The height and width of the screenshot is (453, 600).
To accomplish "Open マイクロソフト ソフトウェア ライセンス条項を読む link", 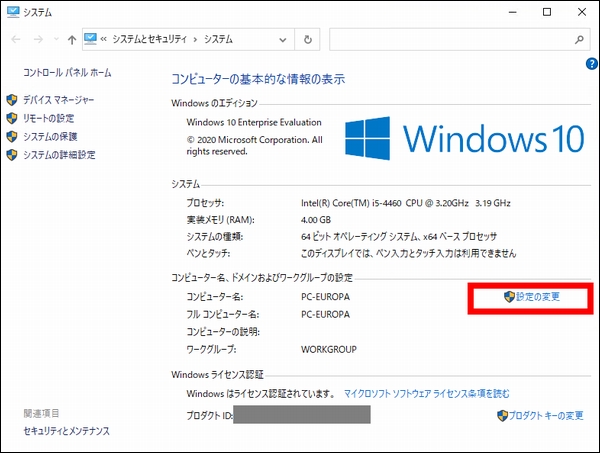I will click(427, 393).
